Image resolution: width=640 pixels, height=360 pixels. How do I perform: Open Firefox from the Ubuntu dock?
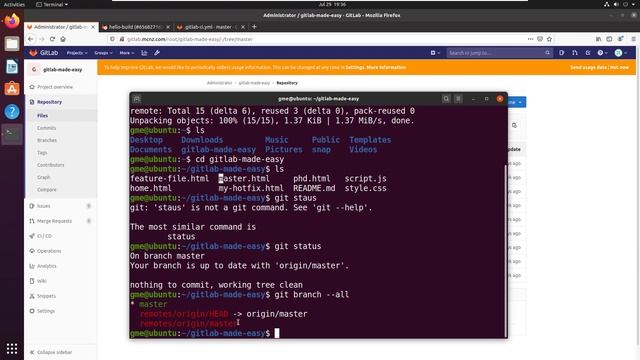click(x=12, y=20)
